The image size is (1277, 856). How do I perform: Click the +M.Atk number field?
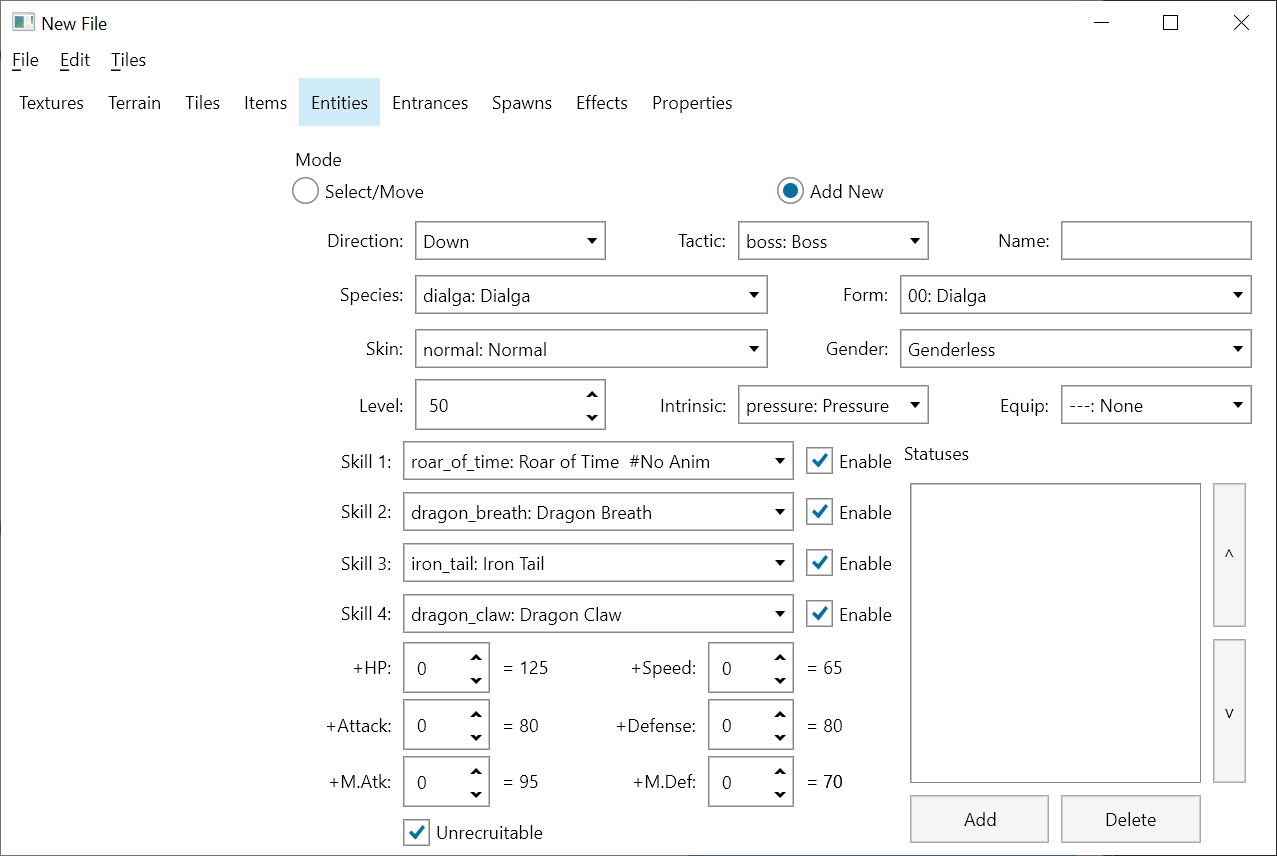pyautogui.click(x=434, y=782)
